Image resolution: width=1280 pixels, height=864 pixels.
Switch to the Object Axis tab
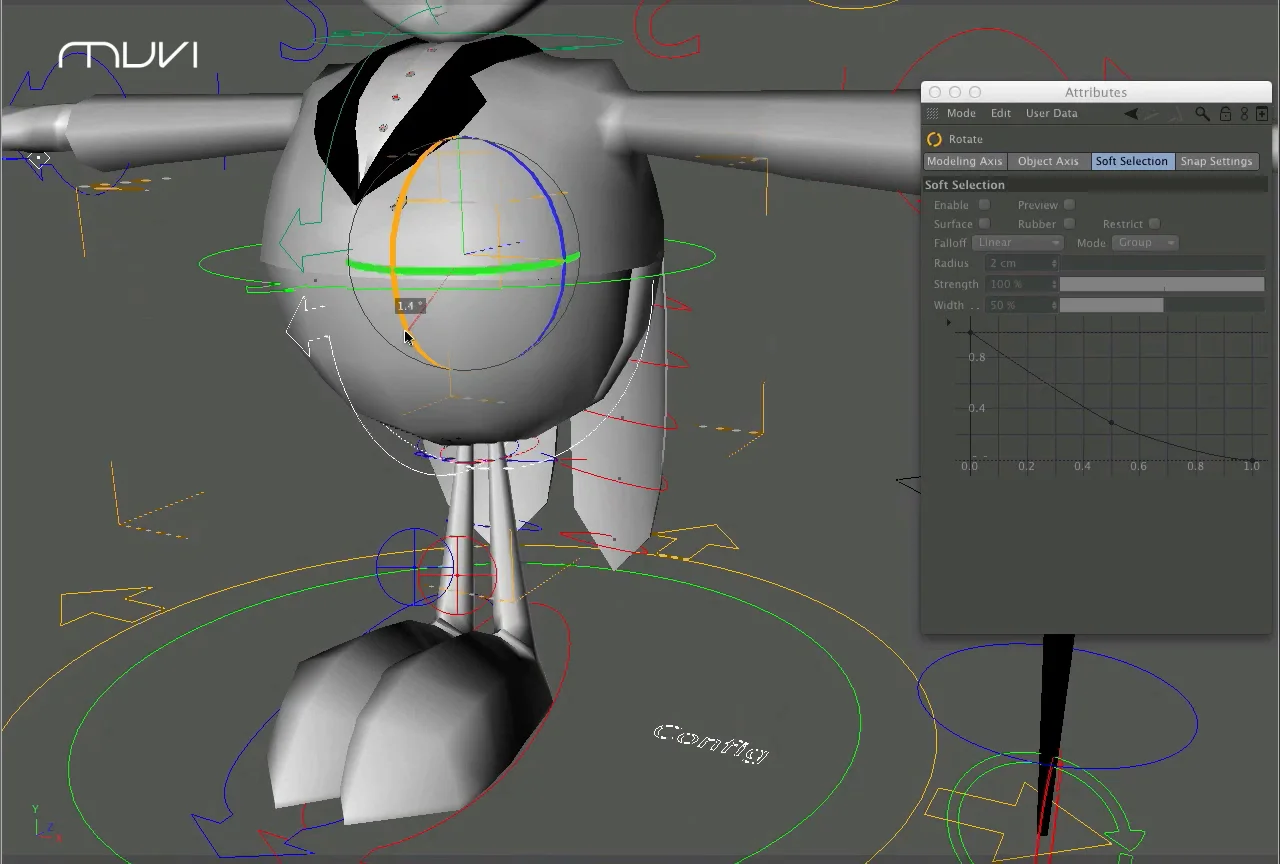click(x=1048, y=161)
